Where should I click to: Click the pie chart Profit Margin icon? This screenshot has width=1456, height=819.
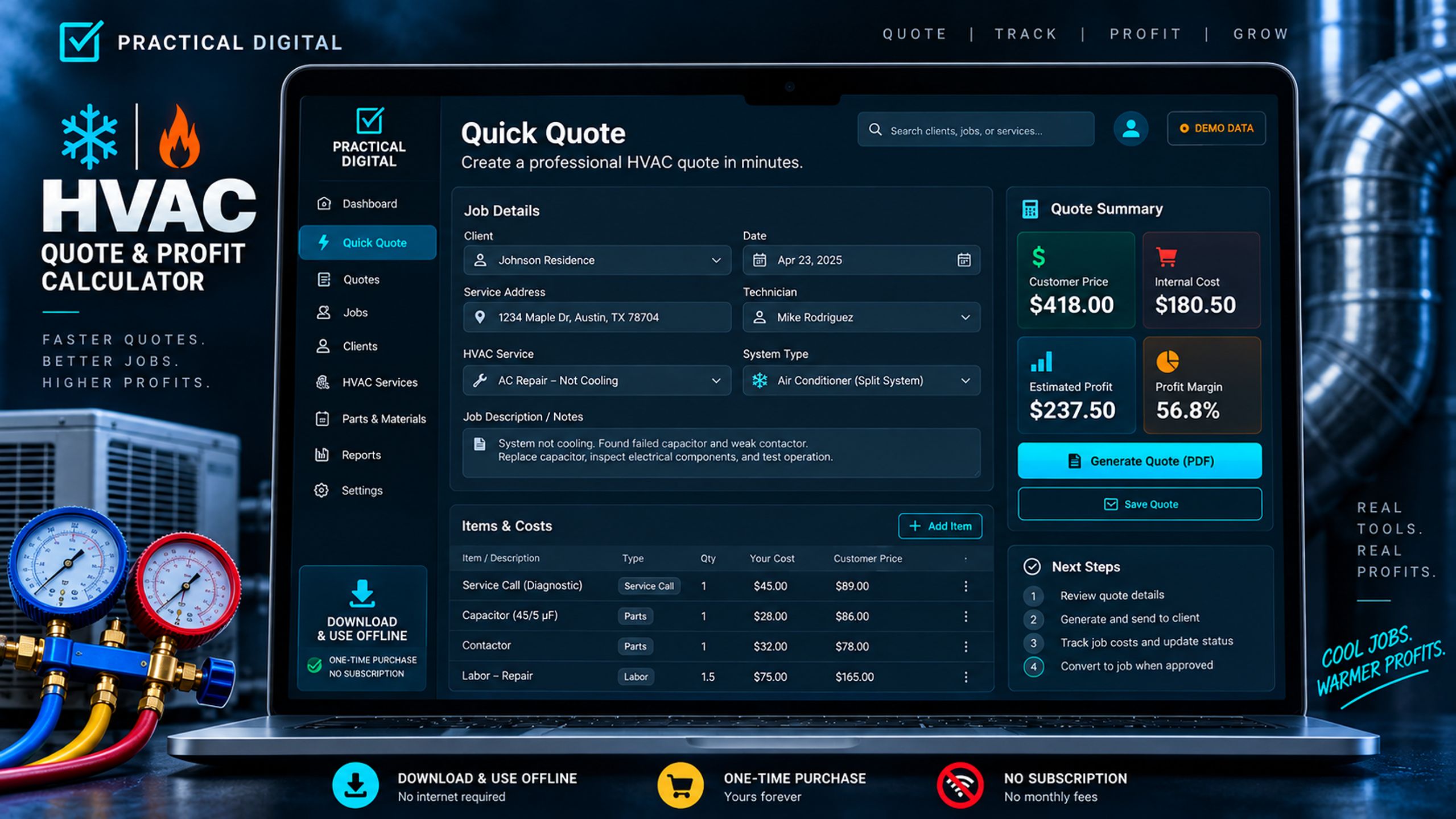pyautogui.click(x=1167, y=361)
